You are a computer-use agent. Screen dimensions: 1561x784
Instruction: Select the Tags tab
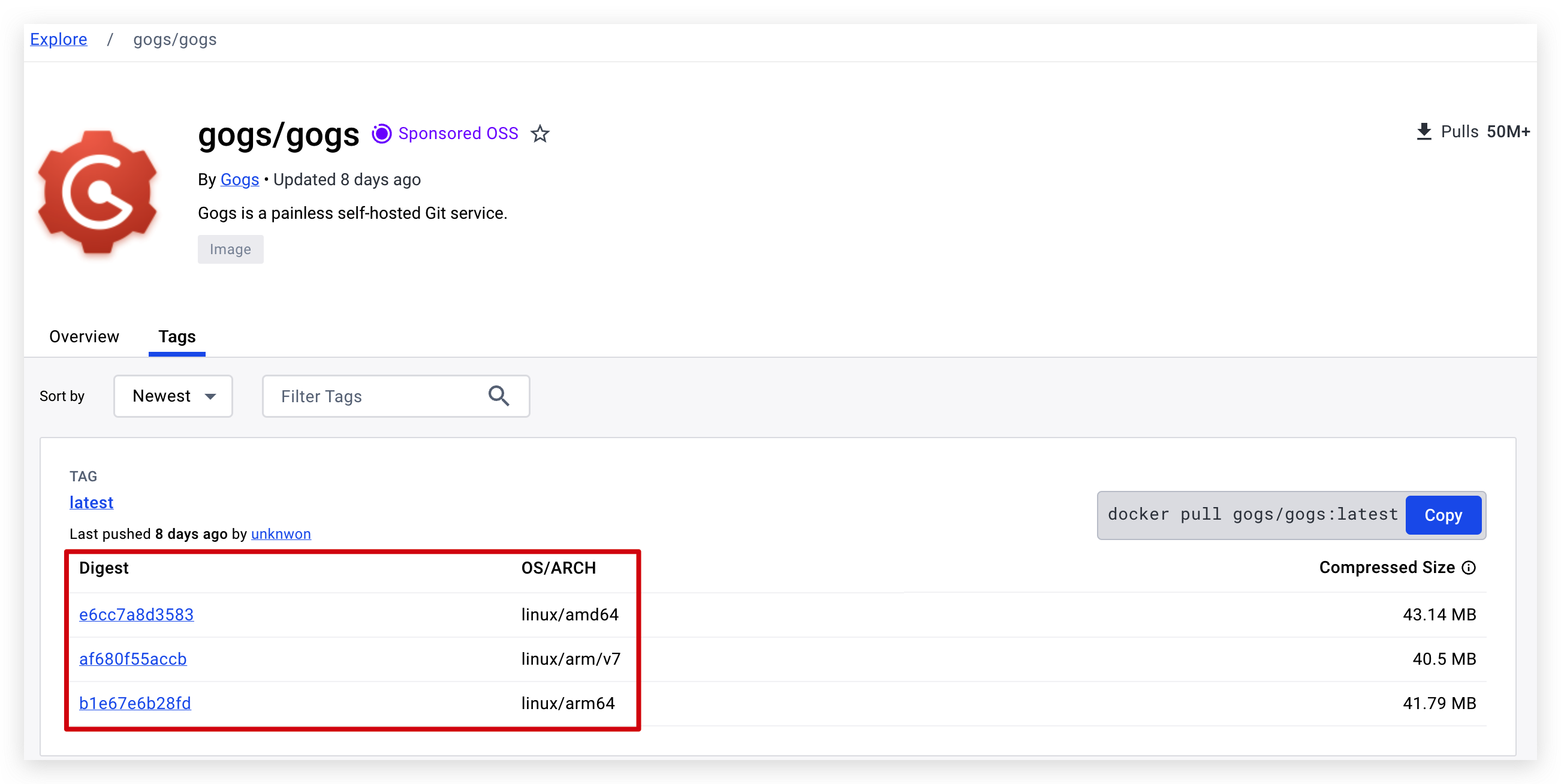point(177,337)
